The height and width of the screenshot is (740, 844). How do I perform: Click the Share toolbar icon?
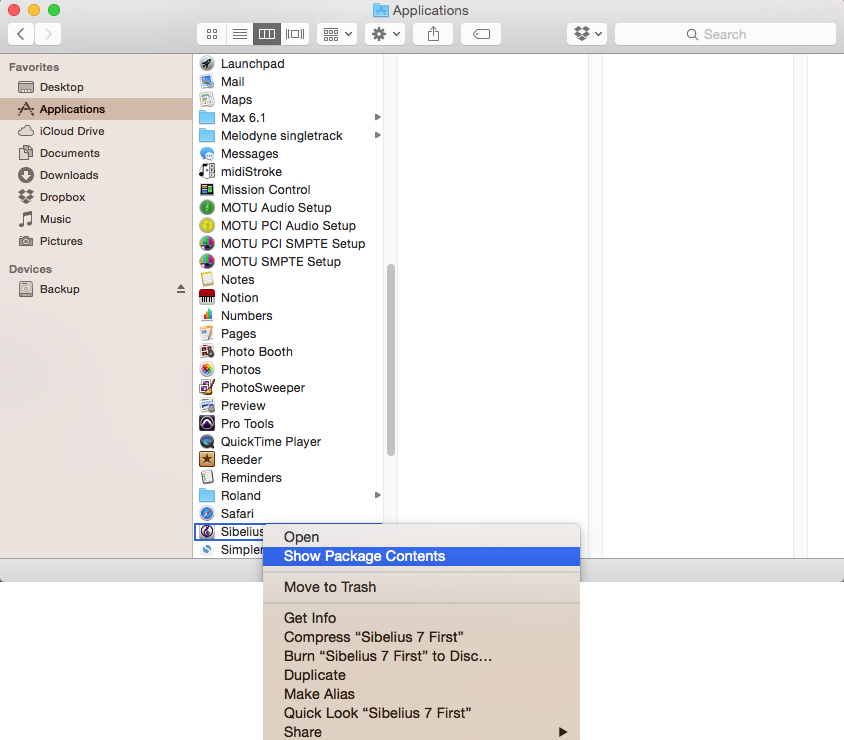[x=433, y=34]
